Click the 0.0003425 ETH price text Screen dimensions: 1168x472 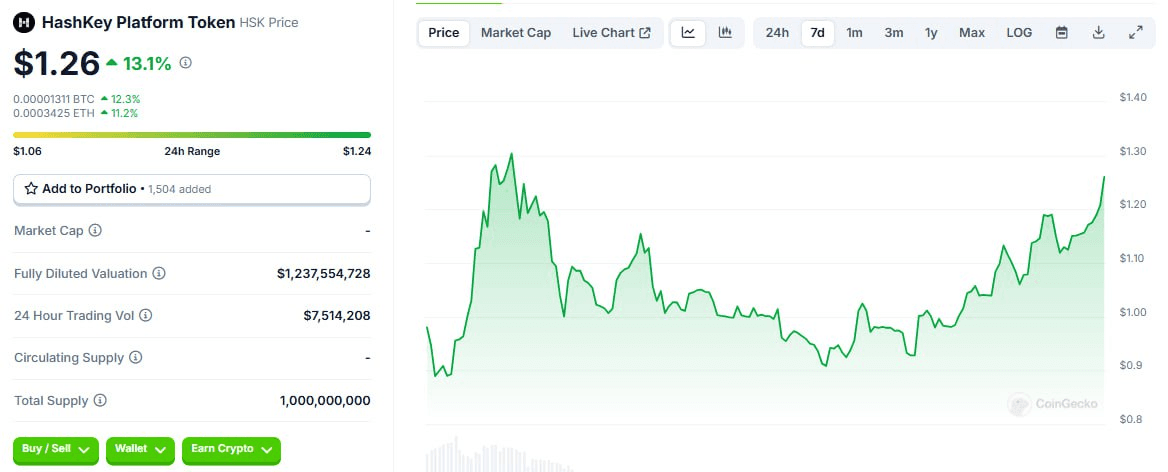[54, 113]
